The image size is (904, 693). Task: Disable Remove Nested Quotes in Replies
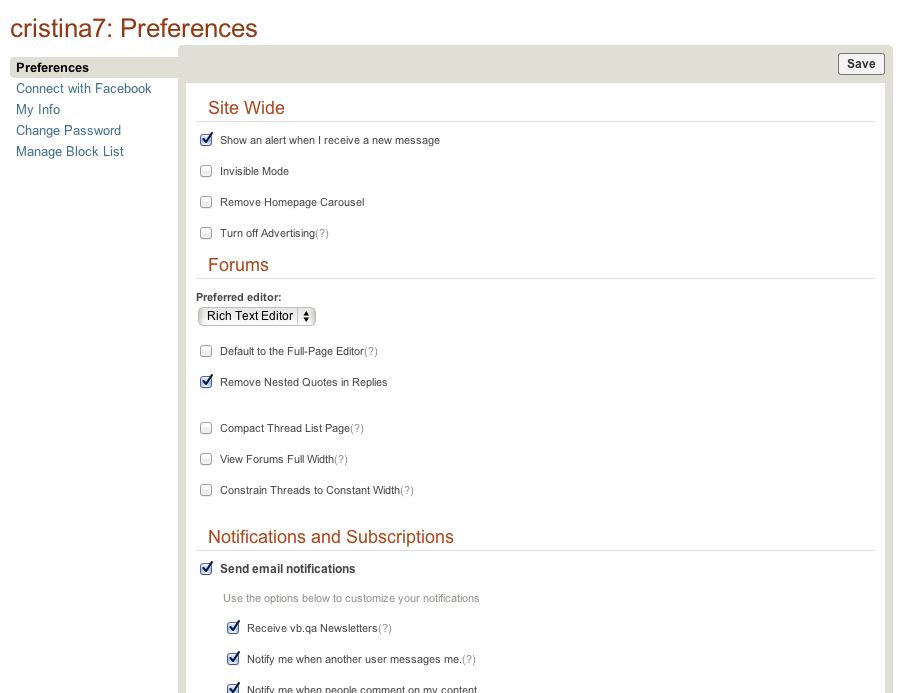[x=206, y=382]
